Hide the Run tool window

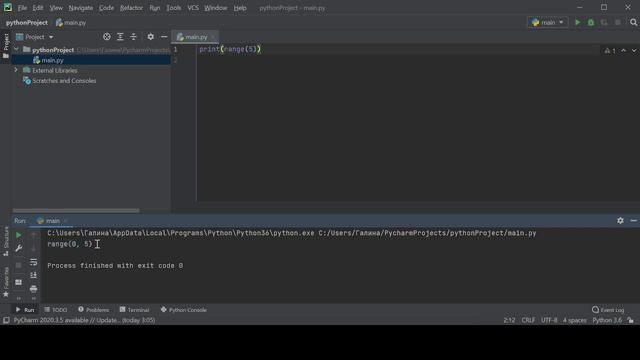pyautogui.click(x=633, y=220)
